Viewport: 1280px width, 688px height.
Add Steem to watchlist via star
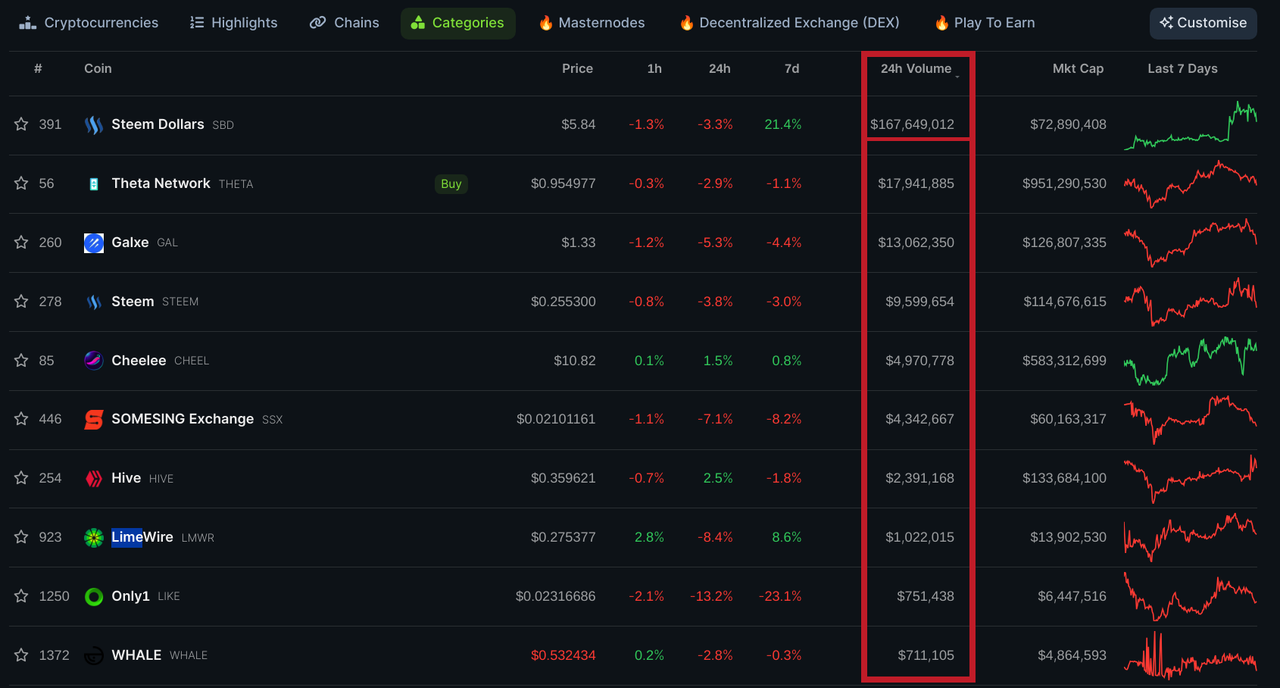pos(21,302)
